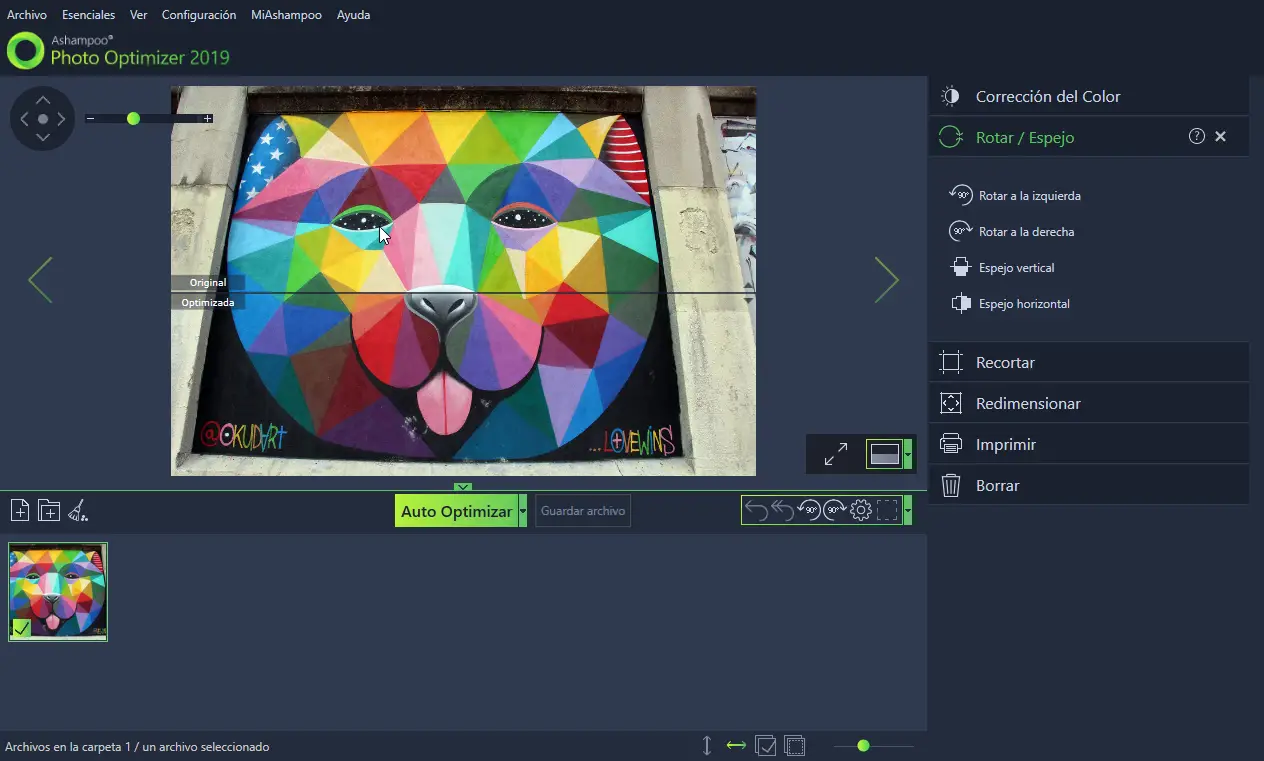This screenshot has width=1264, height=761.
Task: Go to the next image arrow
Action: tap(887, 280)
